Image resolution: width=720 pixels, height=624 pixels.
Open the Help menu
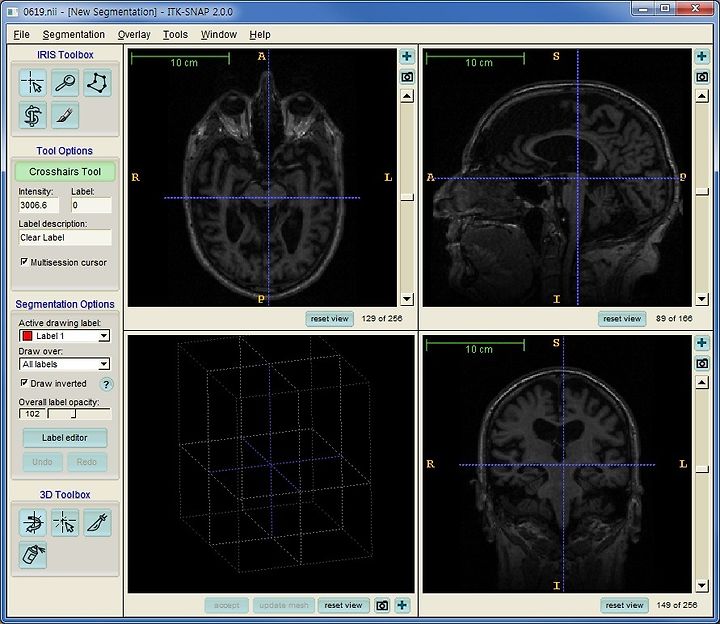coord(260,34)
